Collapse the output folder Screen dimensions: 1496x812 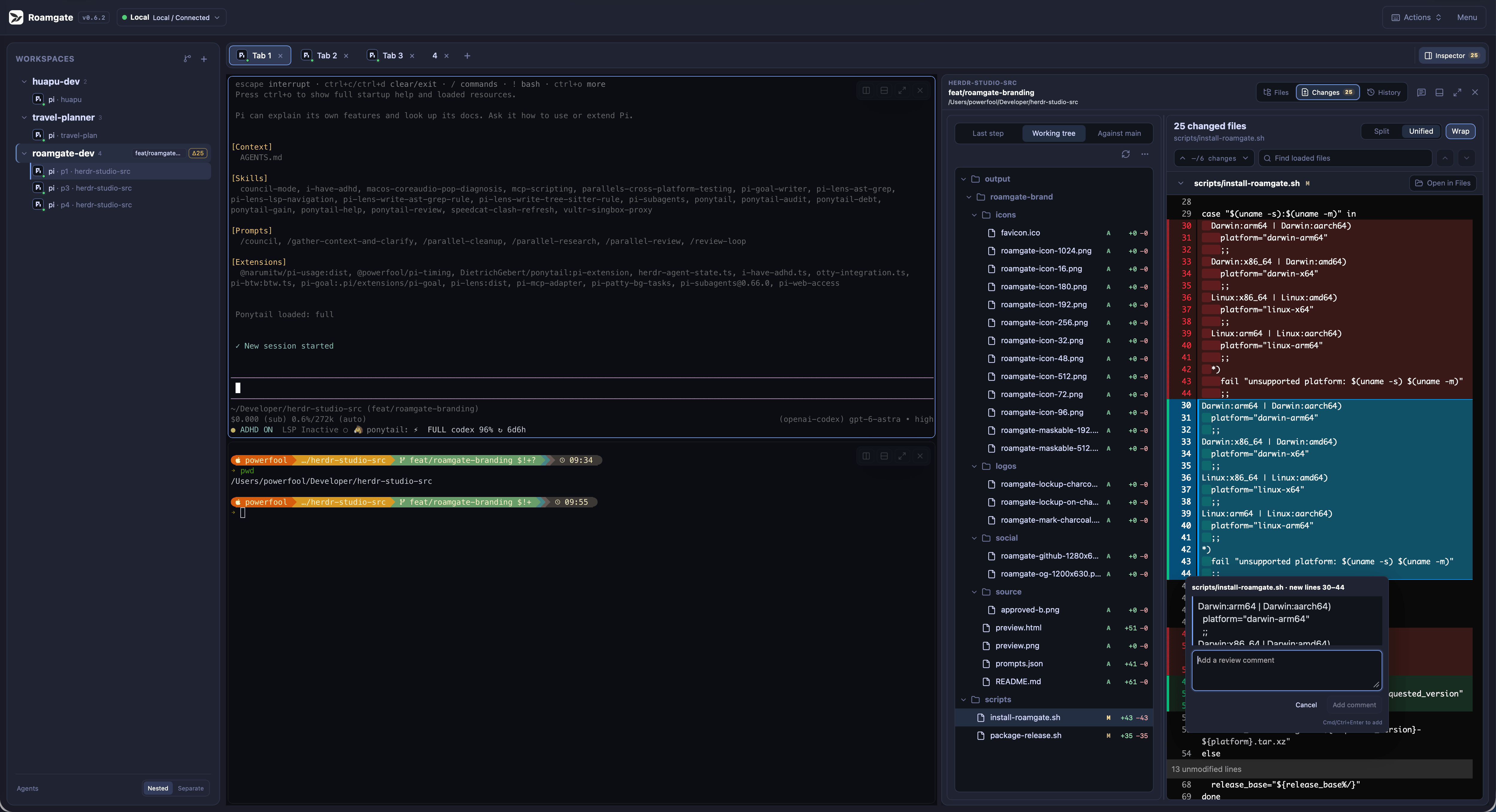(x=963, y=179)
